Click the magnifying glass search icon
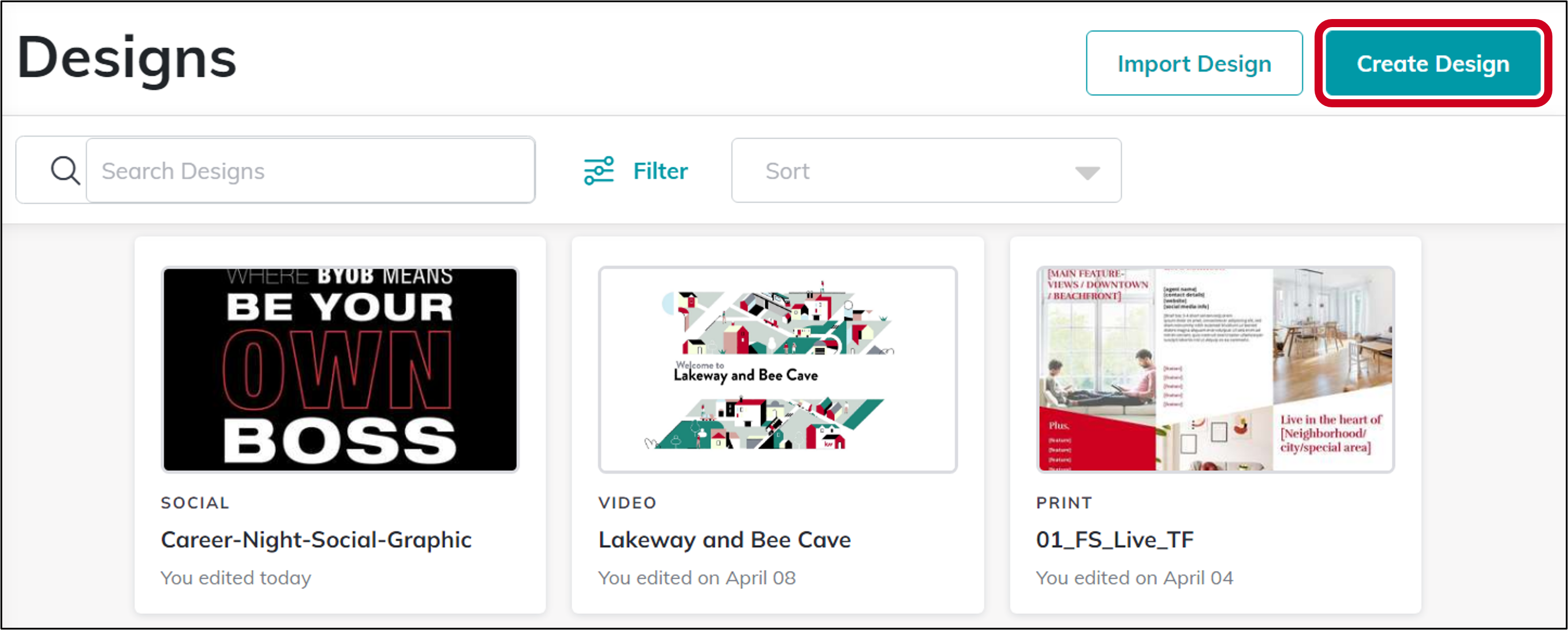The image size is (1568, 630). click(65, 171)
